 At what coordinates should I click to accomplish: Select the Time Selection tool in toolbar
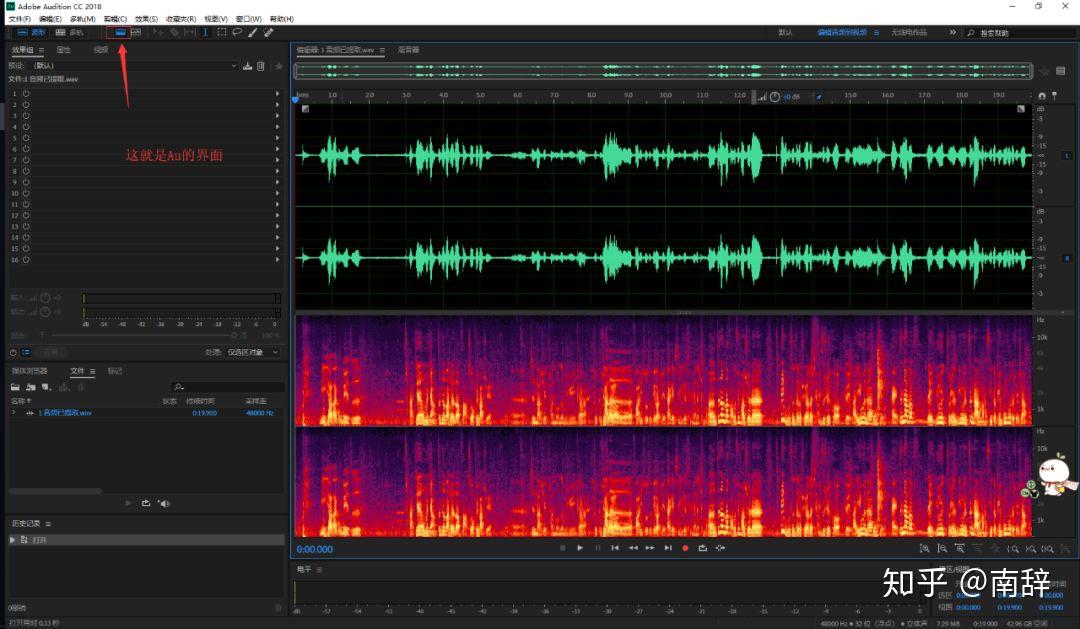pos(206,32)
